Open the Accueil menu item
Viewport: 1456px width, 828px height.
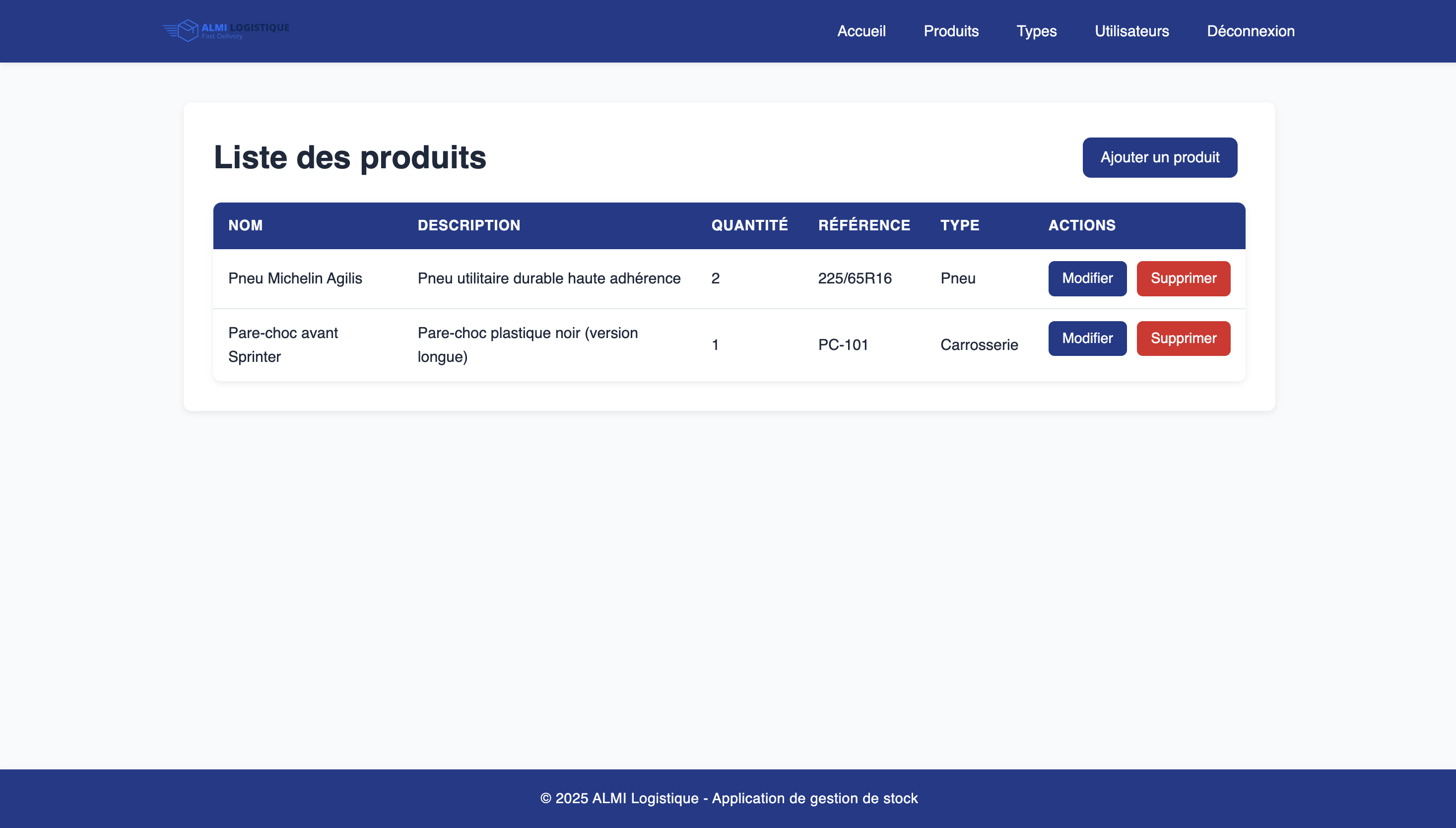click(861, 31)
